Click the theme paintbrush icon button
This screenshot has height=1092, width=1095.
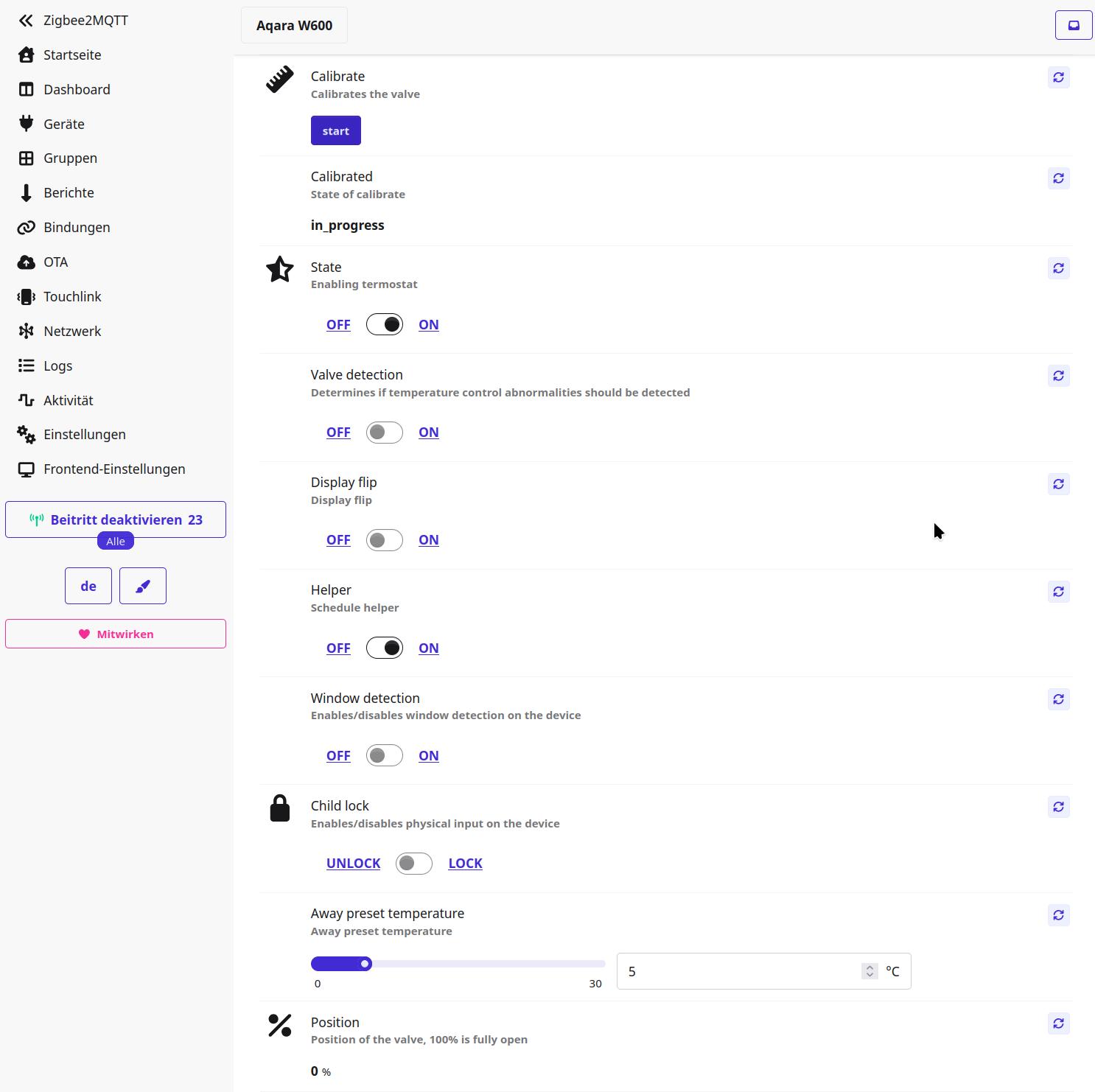point(143,586)
